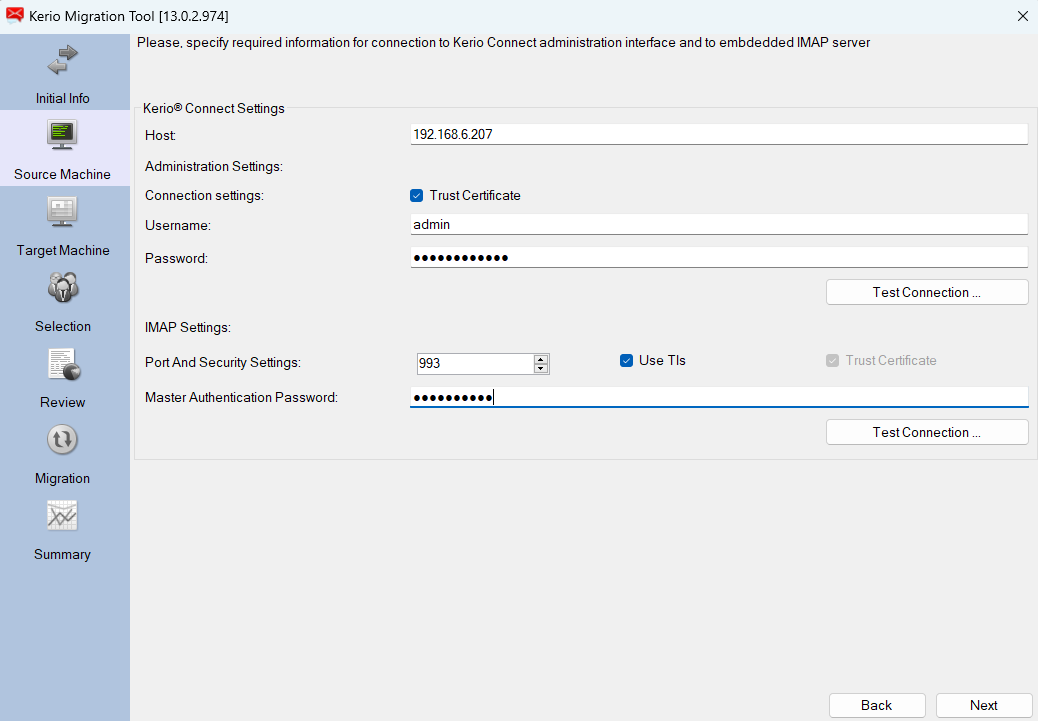
Task: Click the Selection step label
Action: point(63,326)
